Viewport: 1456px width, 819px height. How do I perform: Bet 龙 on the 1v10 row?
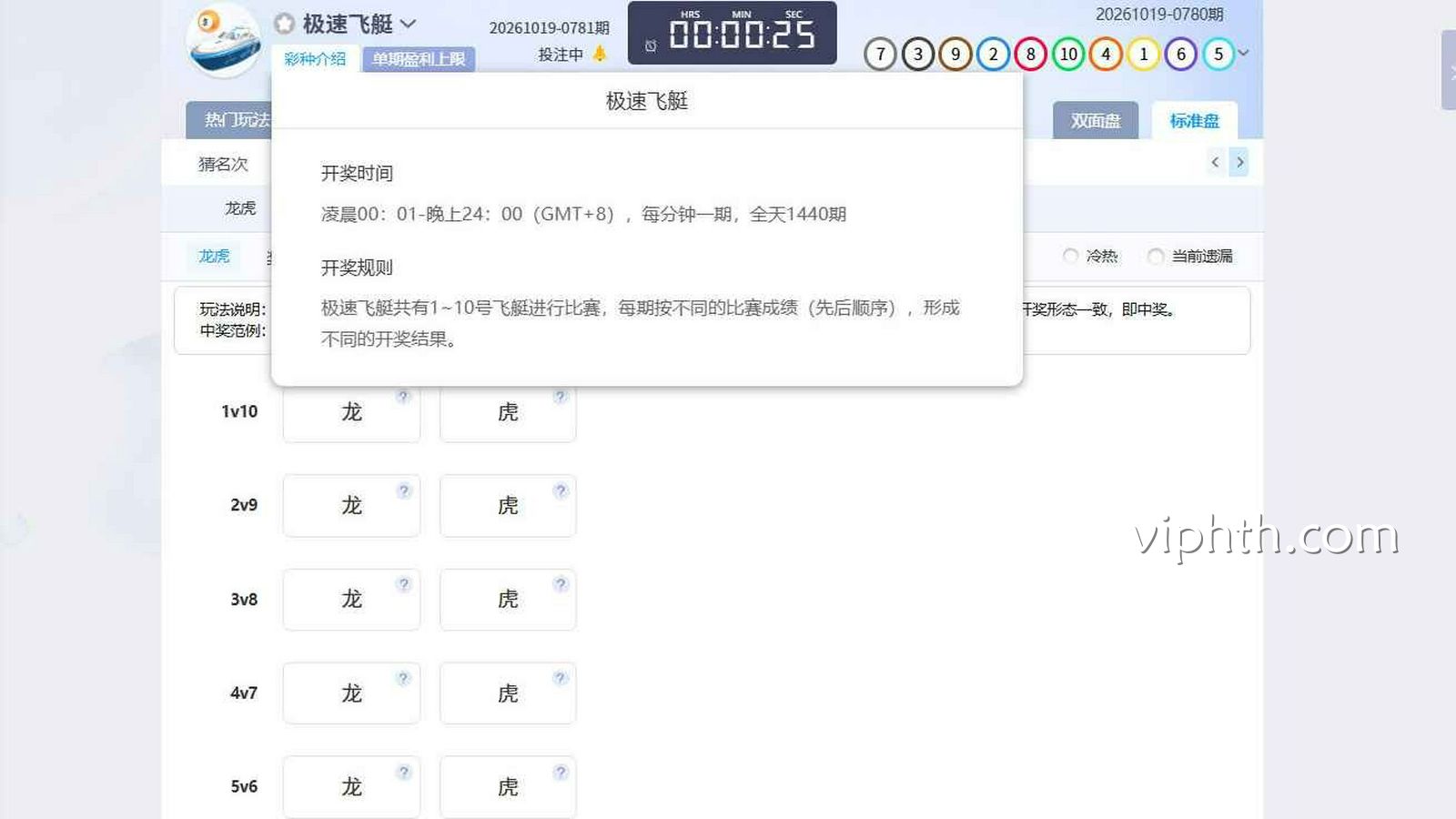(351, 412)
